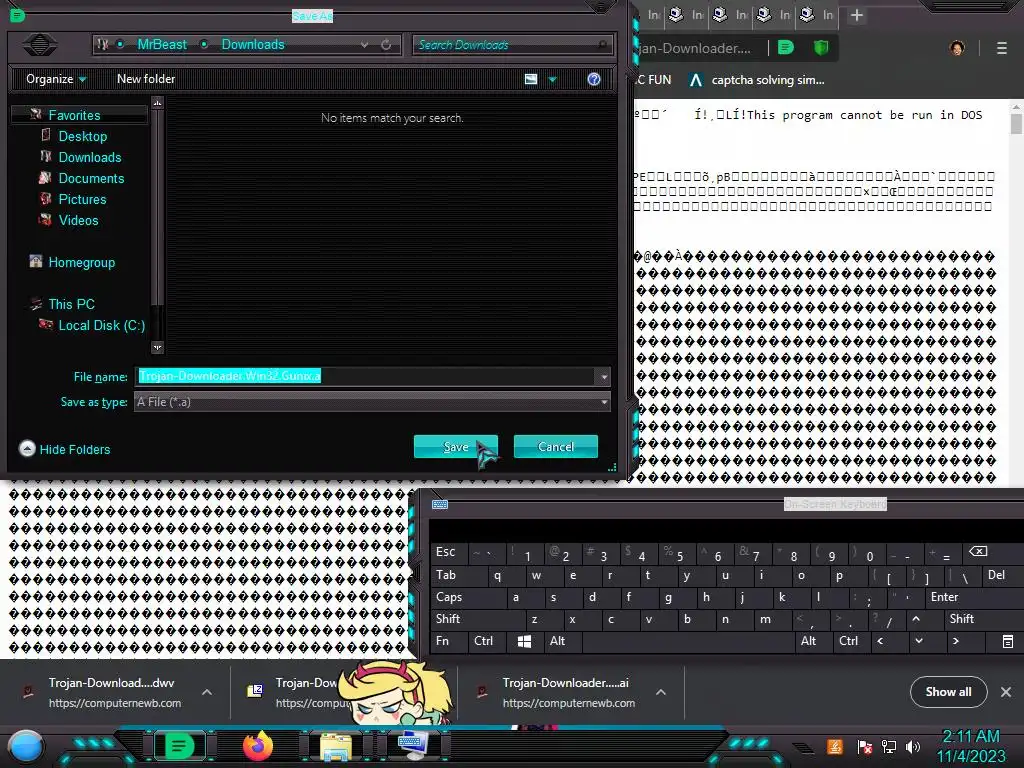Open the view options dropdown arrow
Screen dimensions: 1024x768
tap(552, 80)
